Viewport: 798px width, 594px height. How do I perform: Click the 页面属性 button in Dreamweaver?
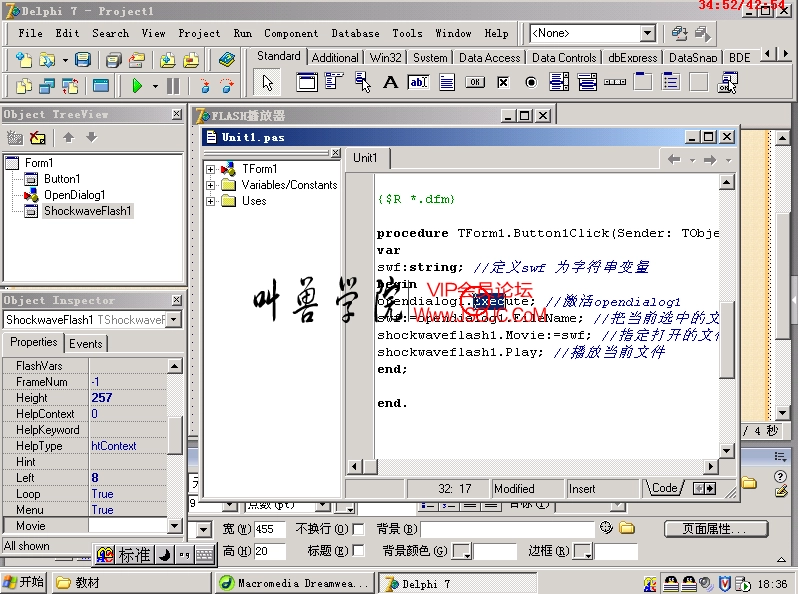click(716, 529)
